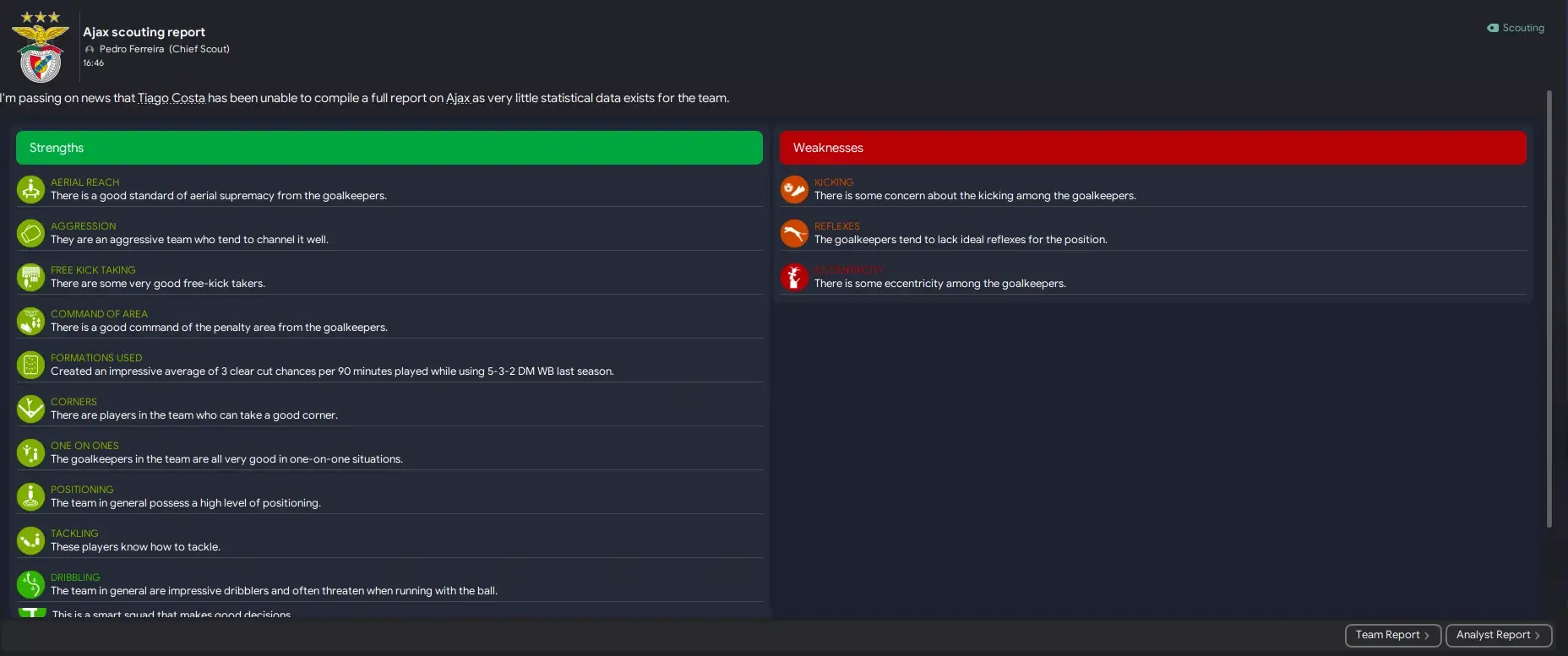Screen dimensions: 1568x656
Task: Open Tiago Costa's profile link
Action: [x=171, y=98]
